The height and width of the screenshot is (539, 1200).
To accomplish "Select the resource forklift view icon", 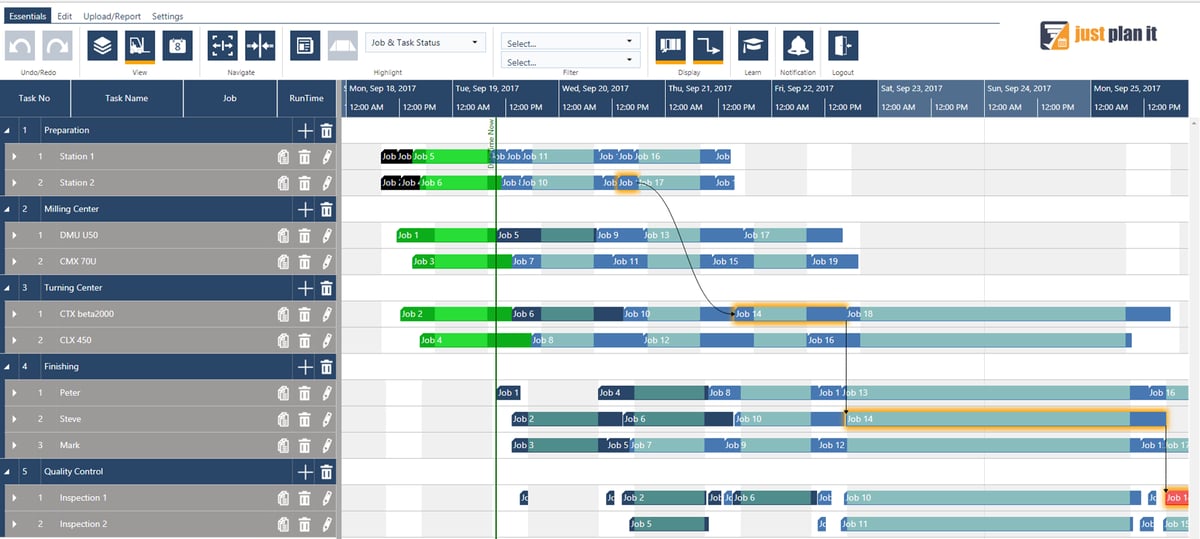I will click(139, 46).
